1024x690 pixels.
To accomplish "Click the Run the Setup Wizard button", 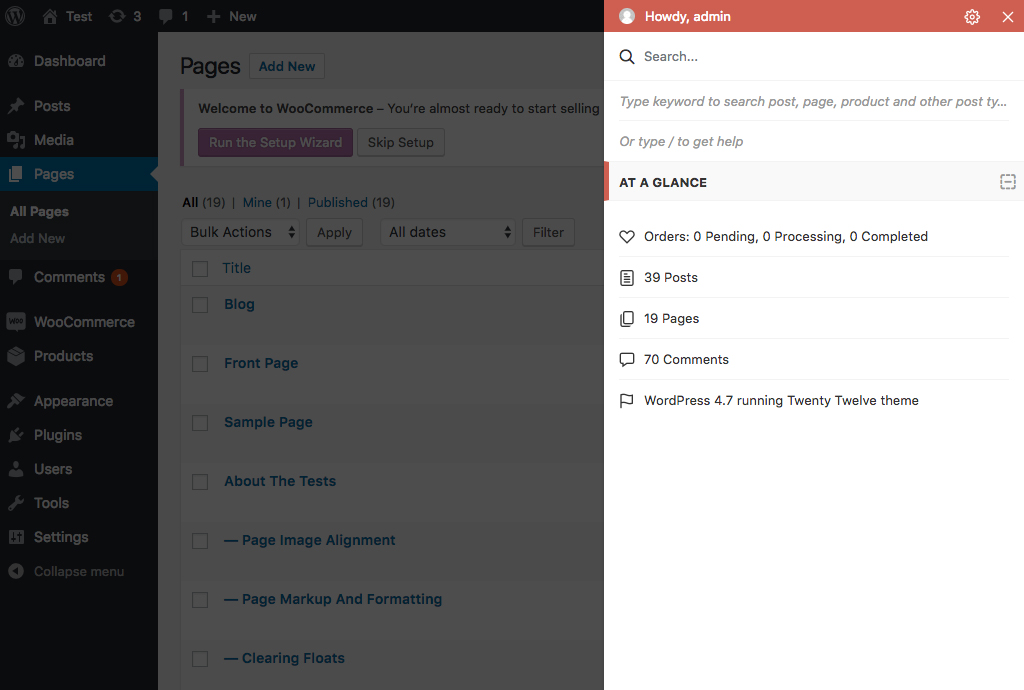I will pos(275,142).
